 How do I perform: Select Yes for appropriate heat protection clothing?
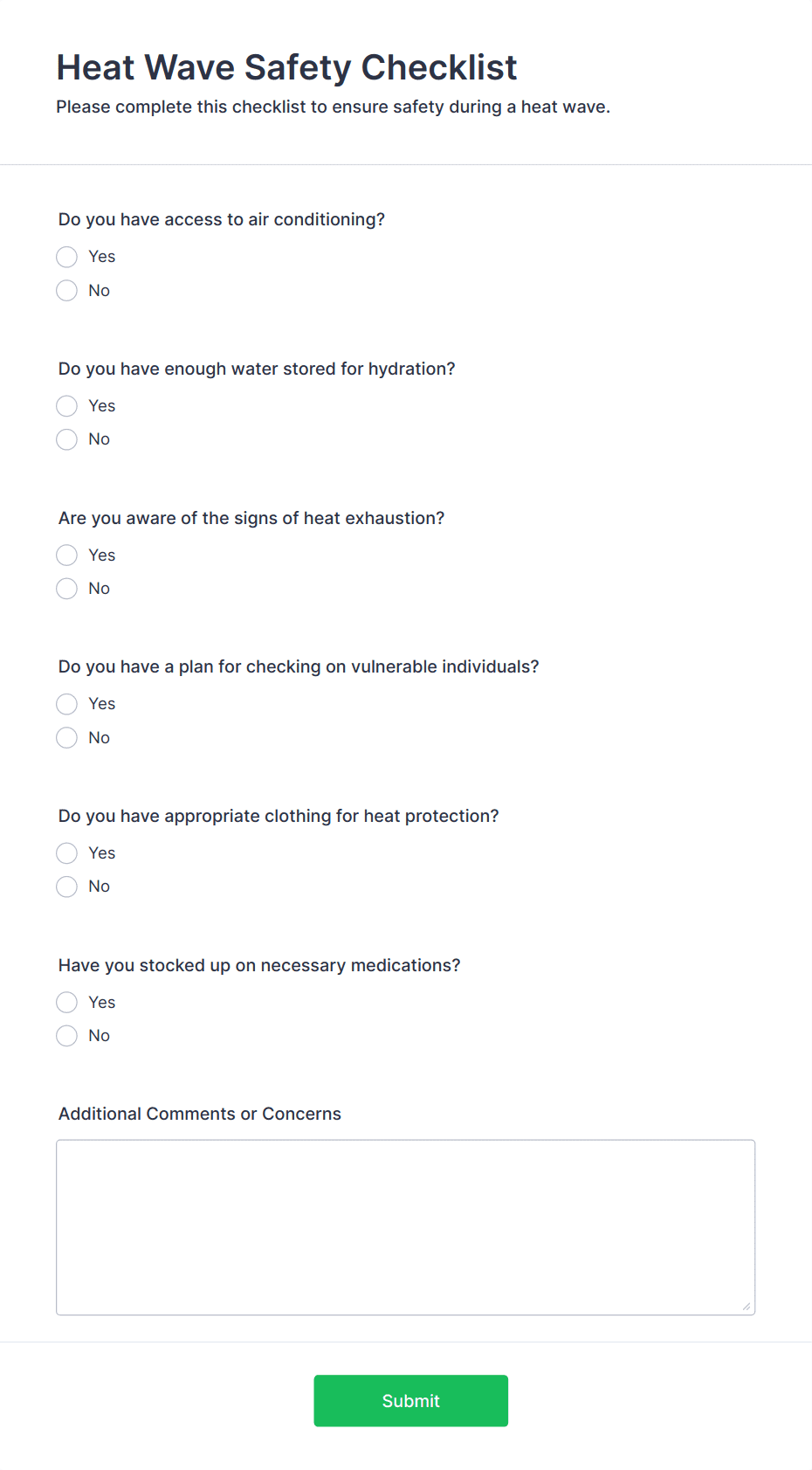click(x=67, y=853)
